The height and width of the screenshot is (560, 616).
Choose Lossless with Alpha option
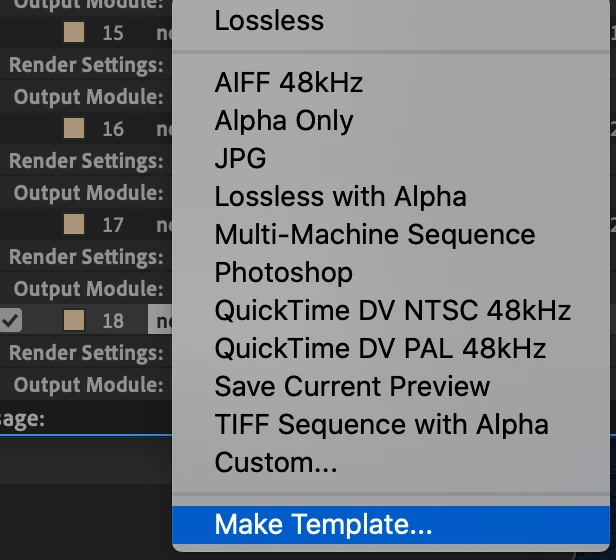(x=340, y=197)
